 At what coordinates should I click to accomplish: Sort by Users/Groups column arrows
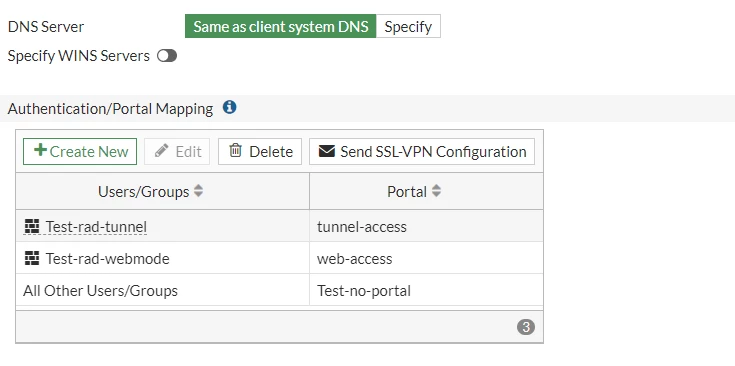(198, 191)
